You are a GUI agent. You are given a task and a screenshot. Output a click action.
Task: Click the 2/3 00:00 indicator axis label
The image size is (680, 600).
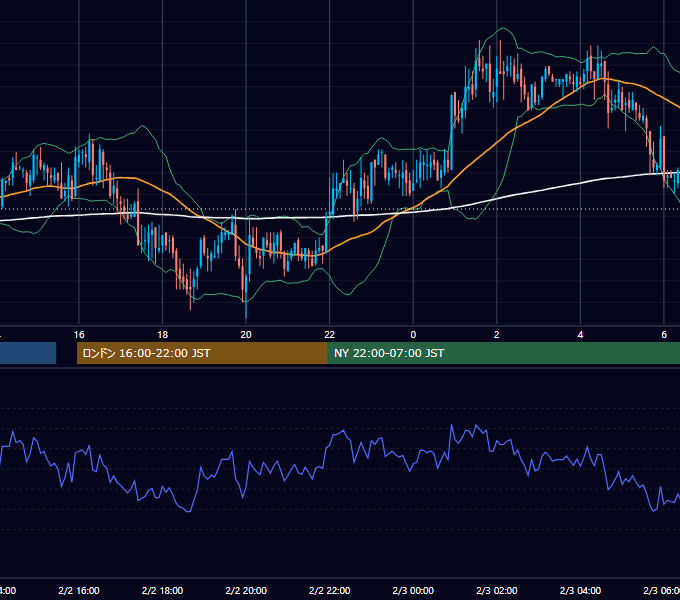click(413, 590)
